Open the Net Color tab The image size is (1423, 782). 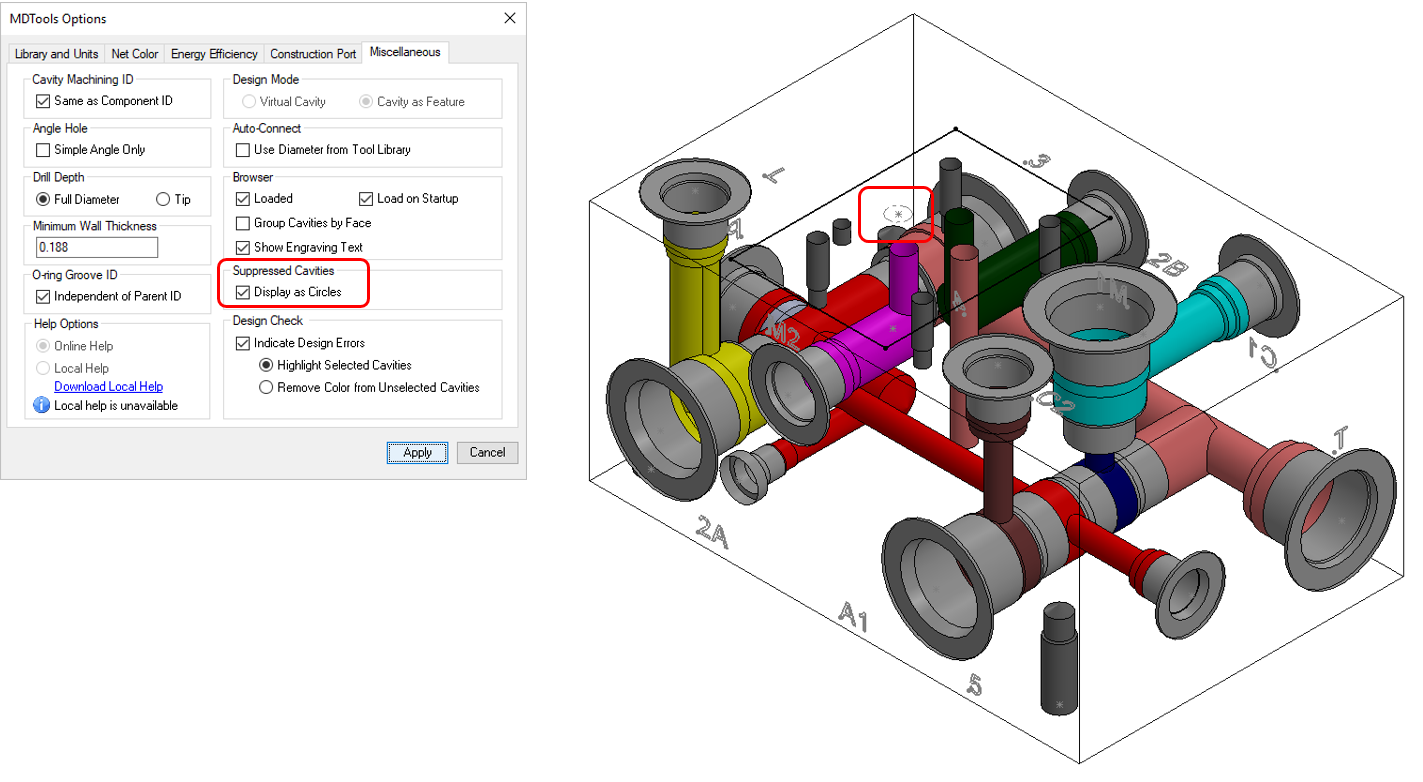pos(135,54)
